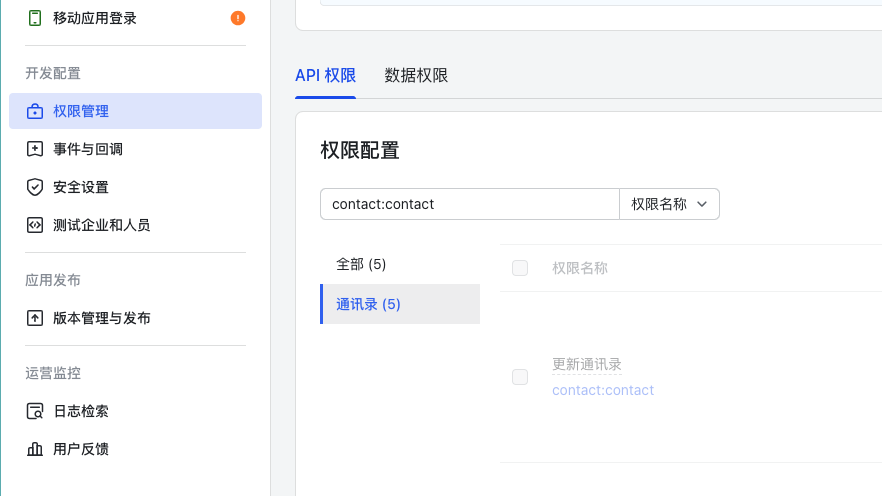The height and width of the screenshot is (496, 882).
Task: Toggle the select-all checkbox beside 权限名称 header
Action: pyautogui.click(x=520, y=268)
